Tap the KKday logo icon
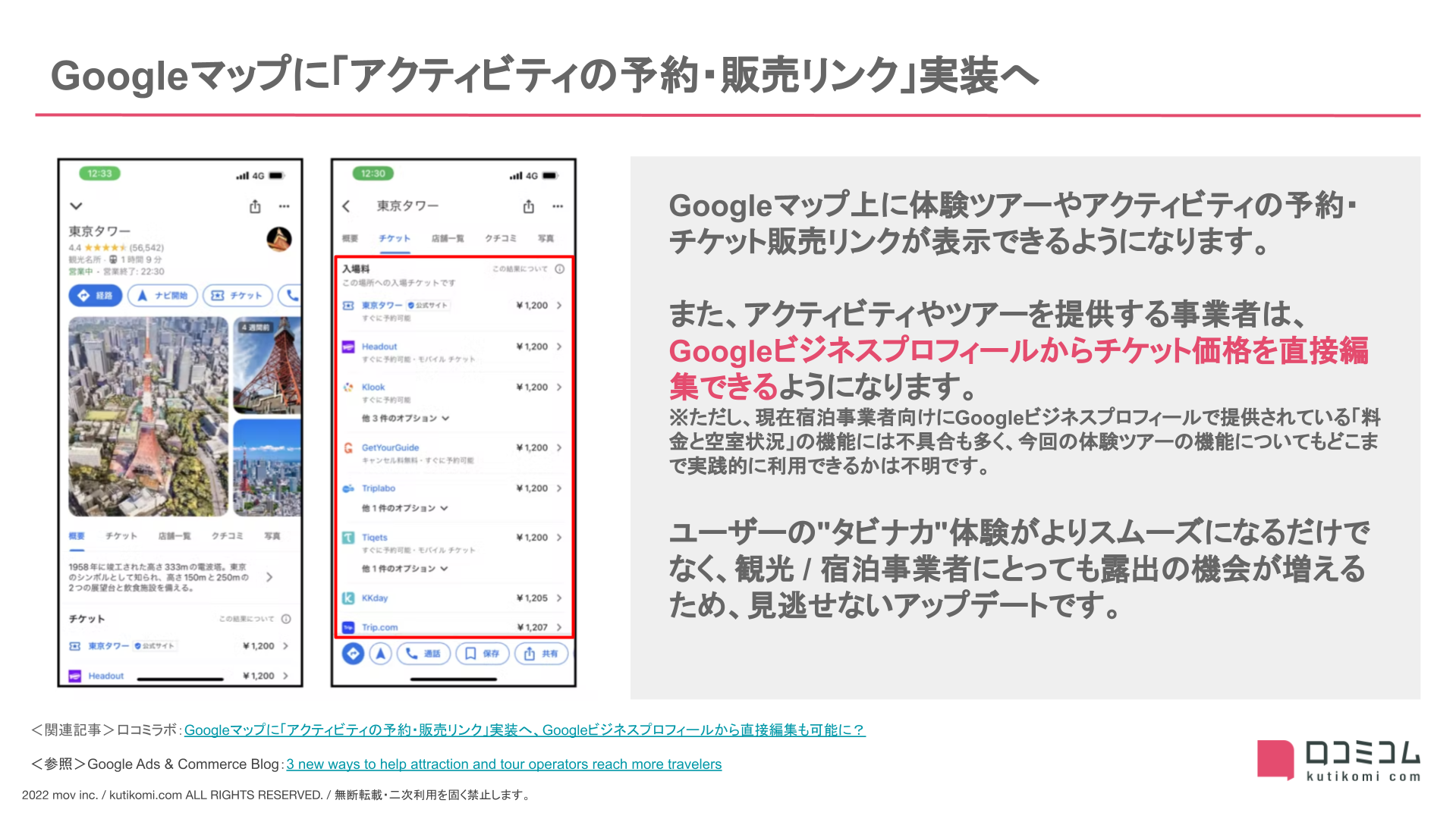The image size is (1456, 819). [x=348, y=598]
